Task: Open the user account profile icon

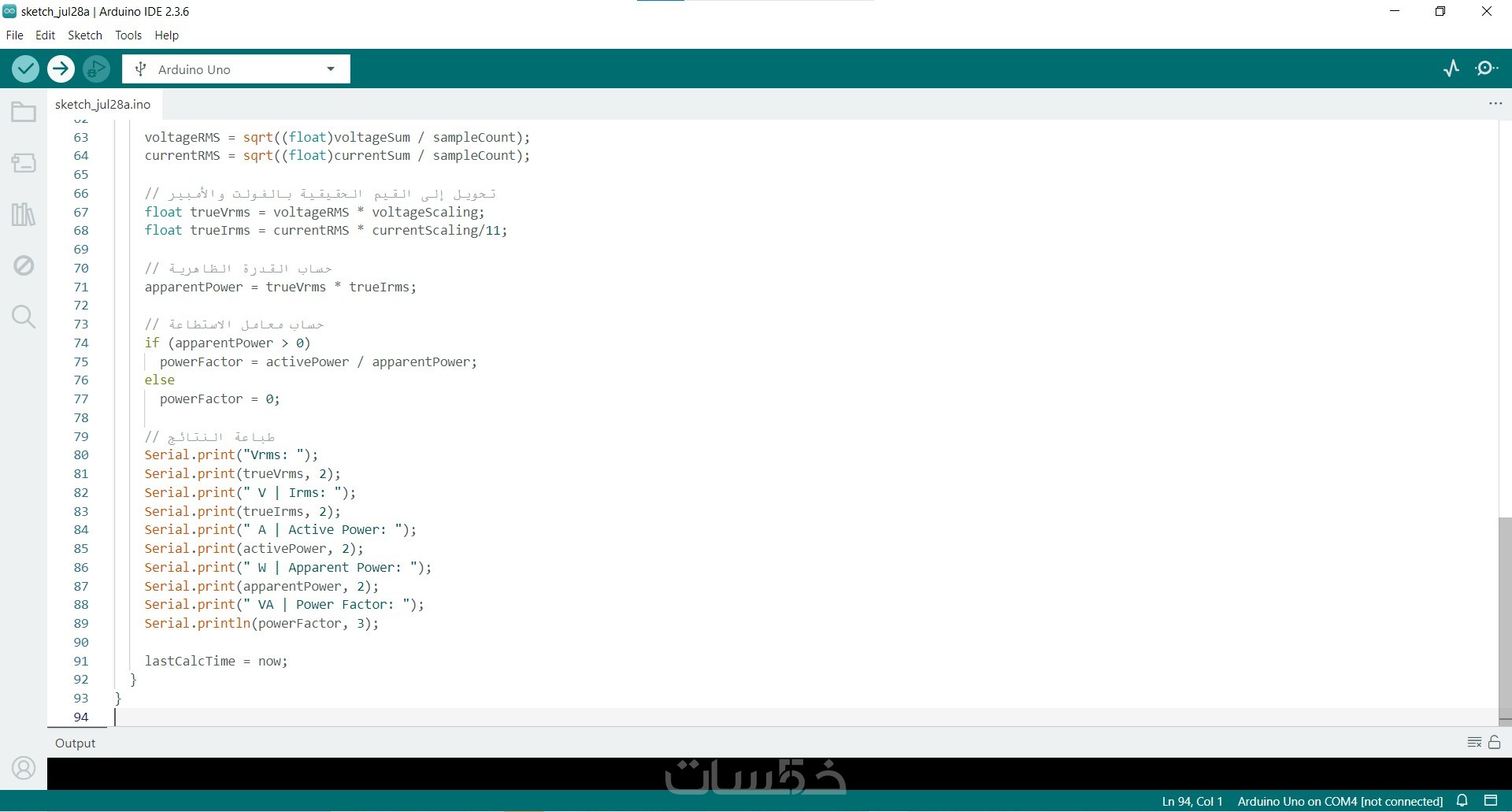Action: point(24,768)
